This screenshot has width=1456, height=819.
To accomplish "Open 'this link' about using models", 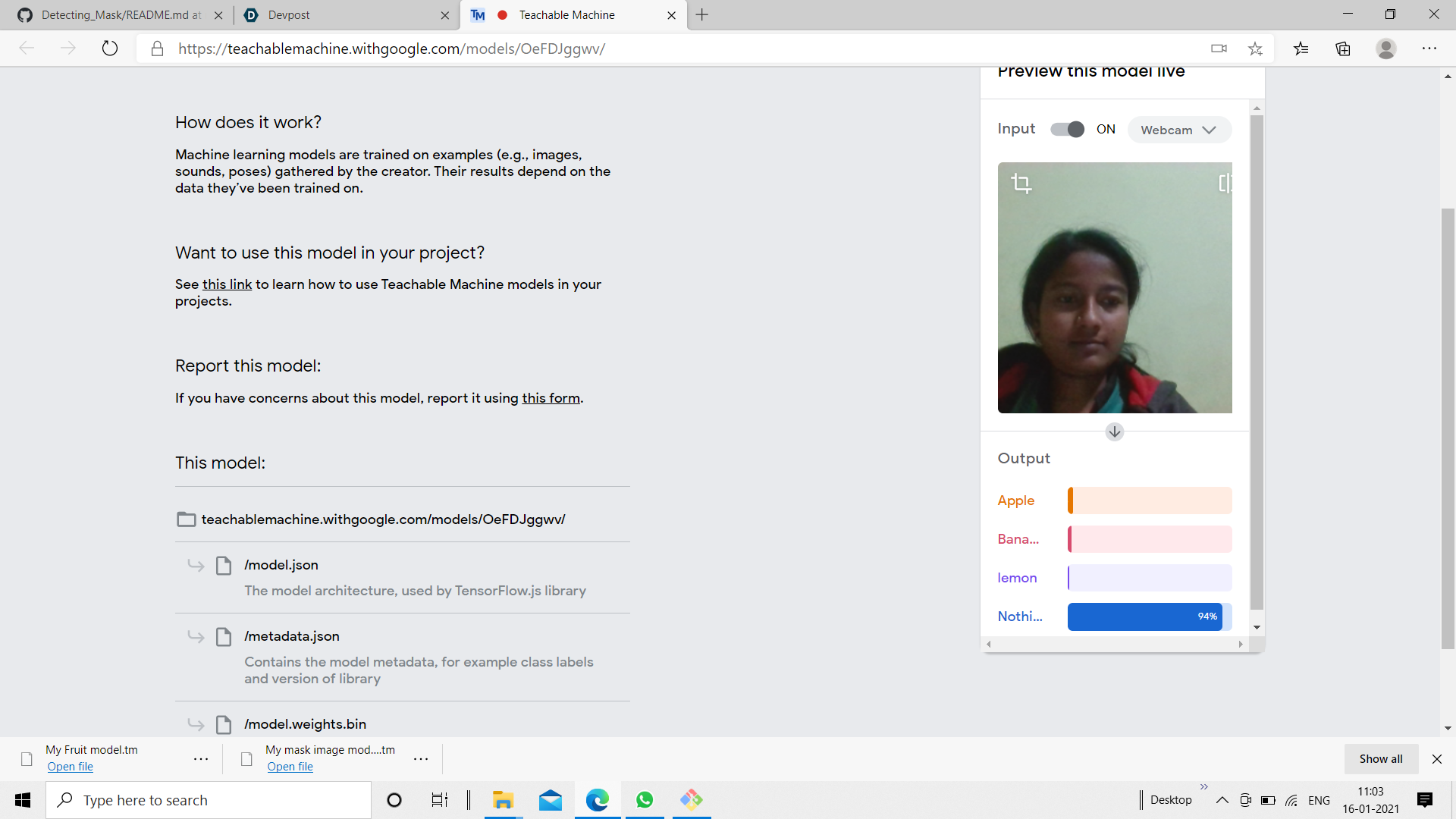I will [x=227, y=284].
